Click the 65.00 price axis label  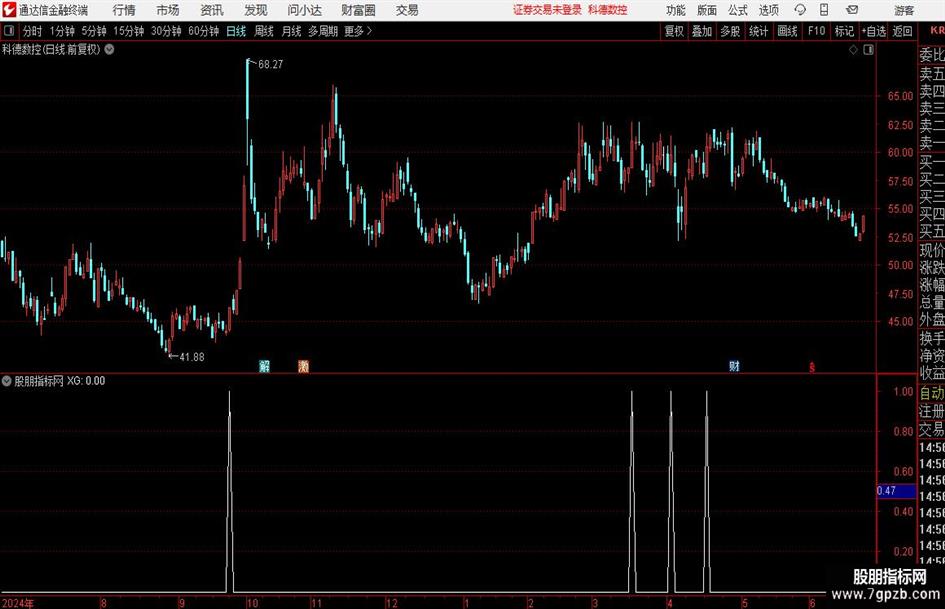pos(900,96)
